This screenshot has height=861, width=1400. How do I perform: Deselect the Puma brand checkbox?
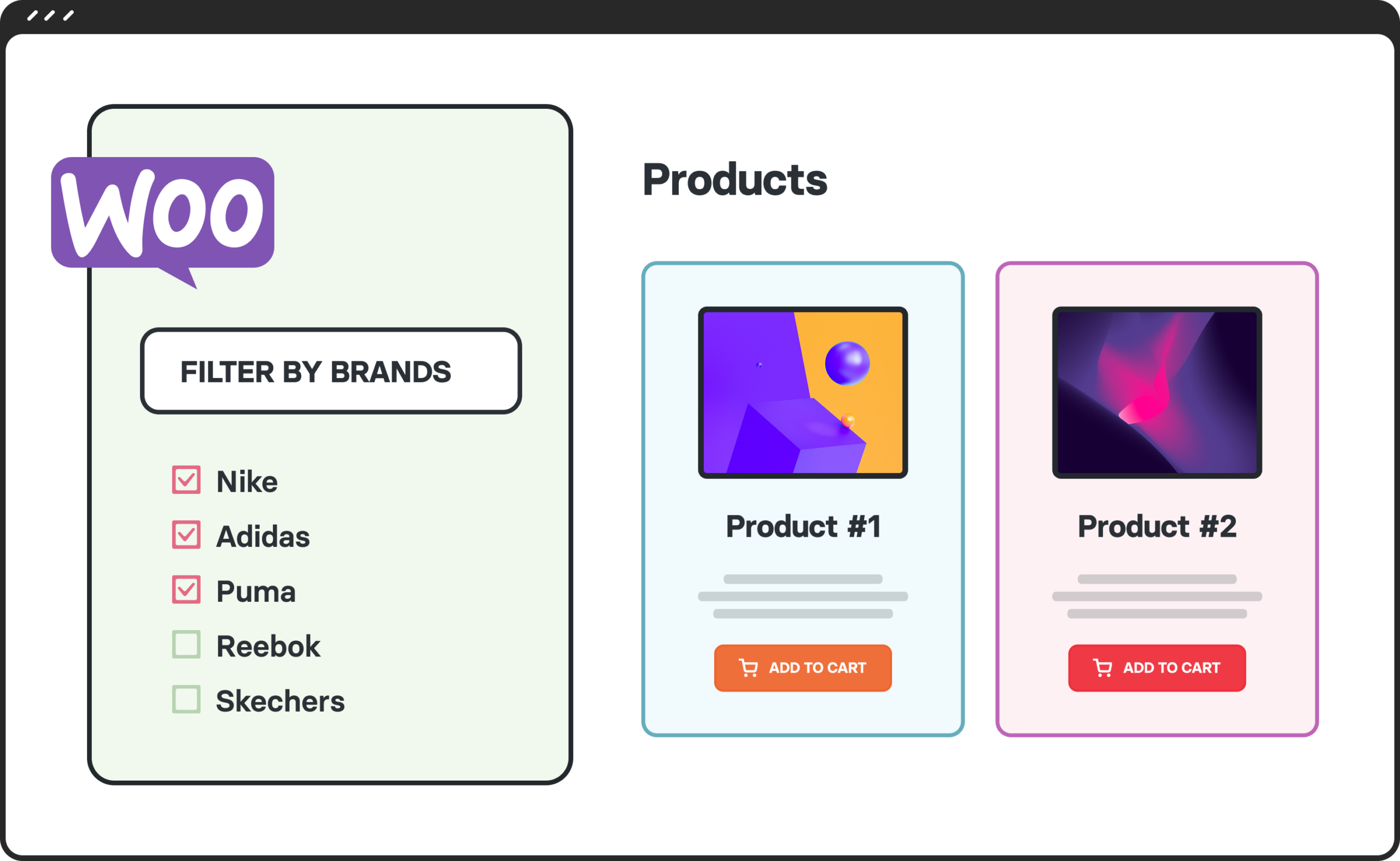[x=186, y=589]
